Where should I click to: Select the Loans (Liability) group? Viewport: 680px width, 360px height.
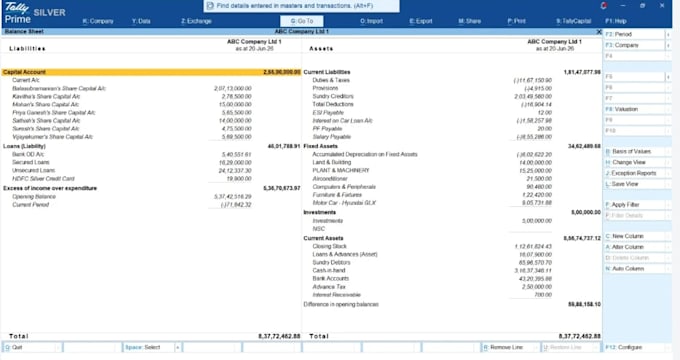click(151, 146)
